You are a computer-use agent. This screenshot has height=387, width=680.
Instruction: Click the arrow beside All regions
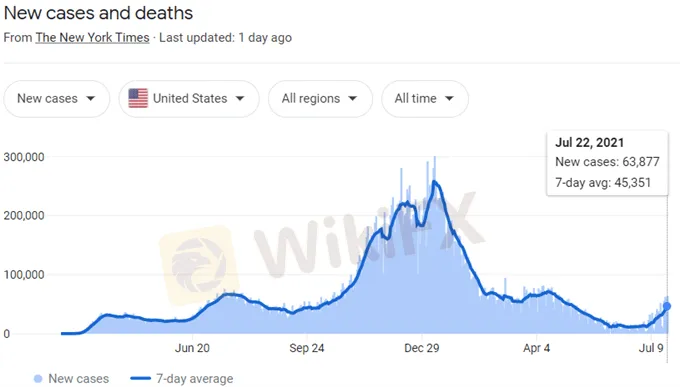tap(353, 98)
